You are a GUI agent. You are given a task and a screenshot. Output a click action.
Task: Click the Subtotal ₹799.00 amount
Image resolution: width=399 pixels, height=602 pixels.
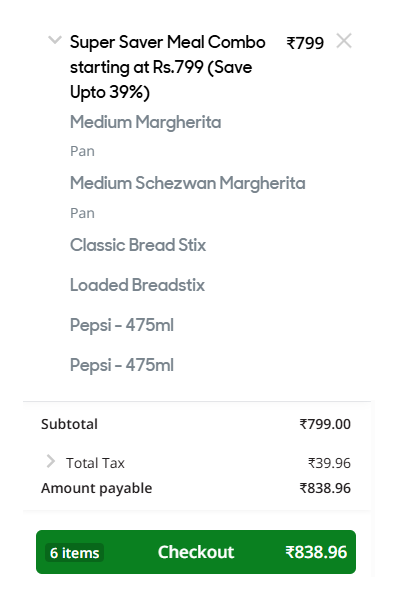pos(325,424)
